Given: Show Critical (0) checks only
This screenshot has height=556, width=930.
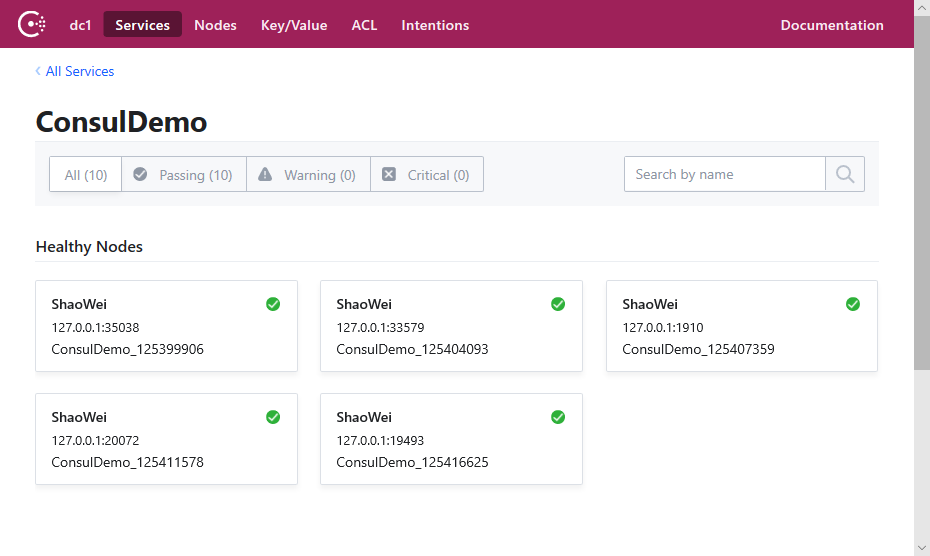Looking at the screenshot, I should [426, 175].
